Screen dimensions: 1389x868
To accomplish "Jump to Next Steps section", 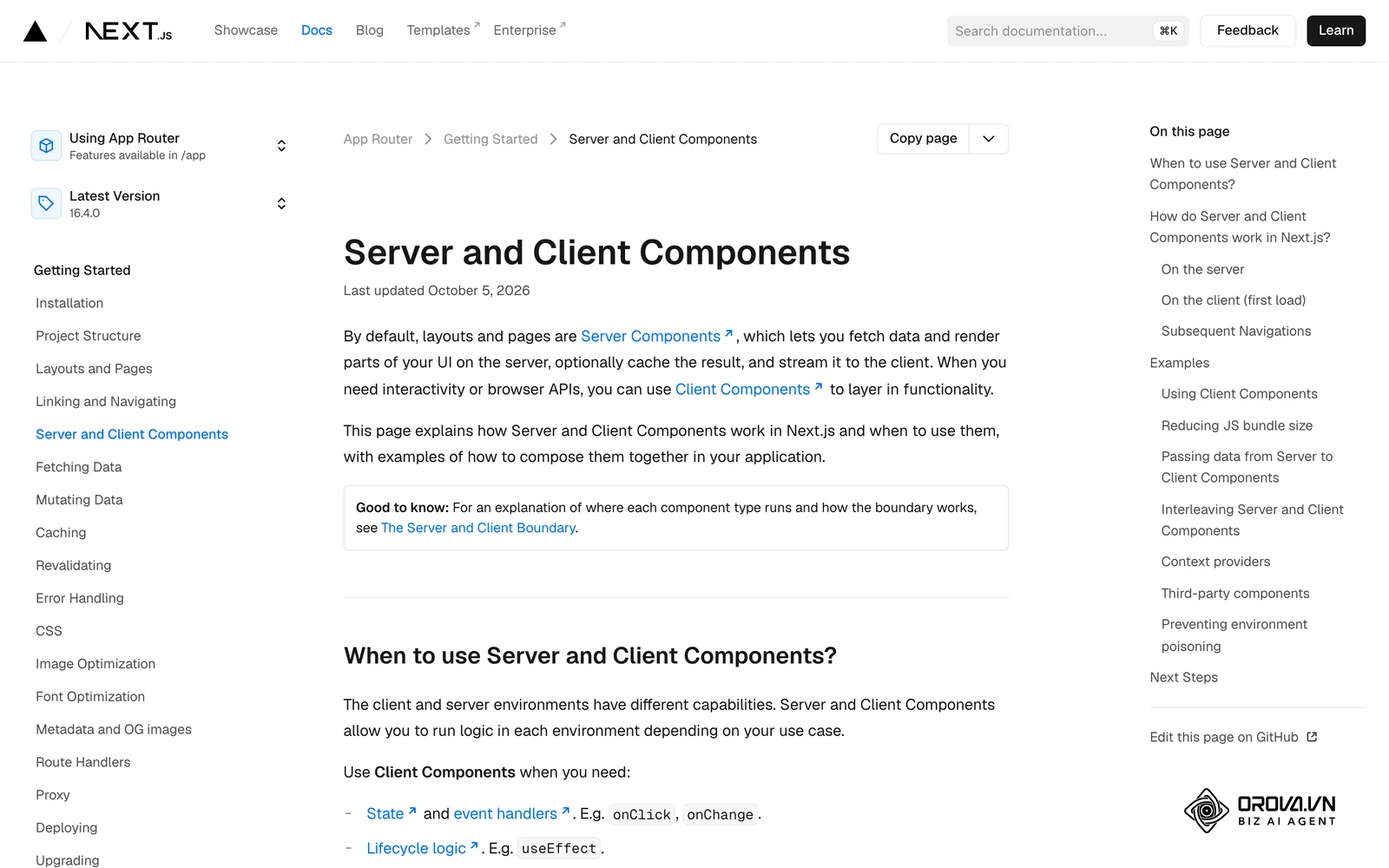I will tap(1183, 677).
